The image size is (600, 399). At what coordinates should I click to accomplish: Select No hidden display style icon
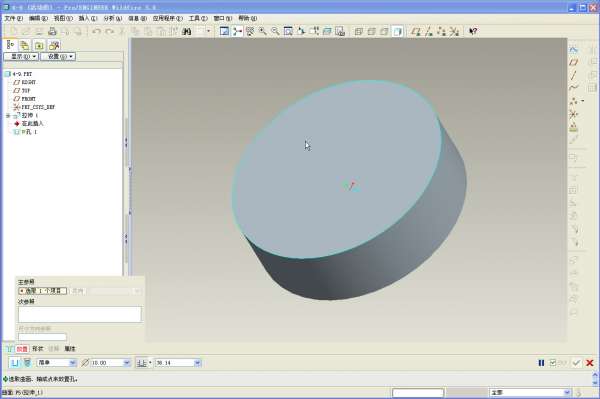pos(385,31)
